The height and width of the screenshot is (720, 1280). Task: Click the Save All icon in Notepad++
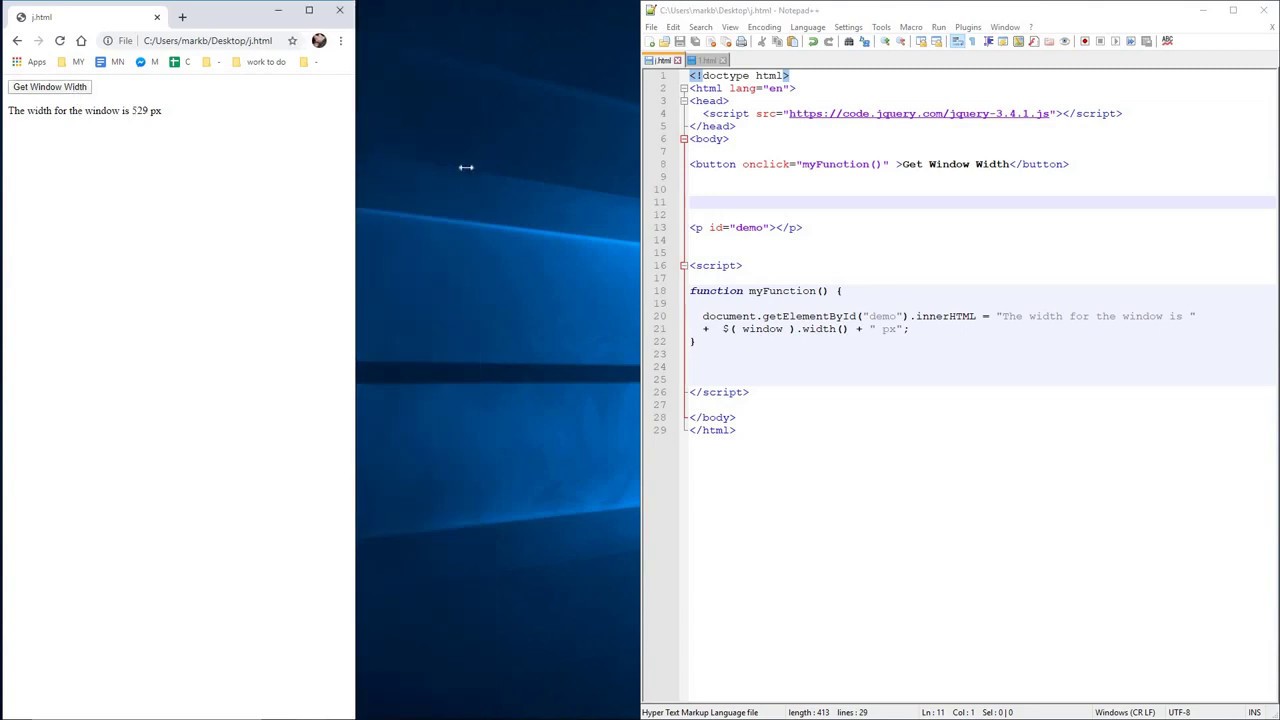coord(695,41)
